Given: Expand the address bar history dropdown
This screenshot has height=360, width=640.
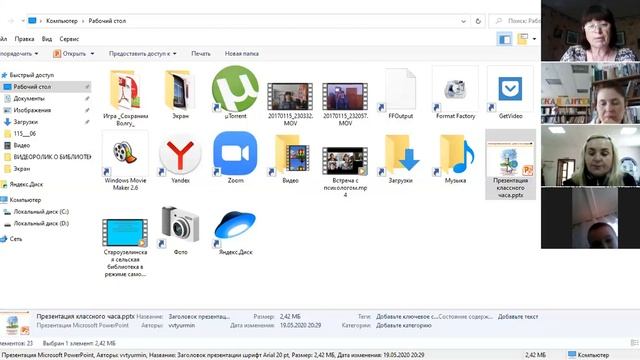Looking at the screenshot, I should (x=463, y=21).
